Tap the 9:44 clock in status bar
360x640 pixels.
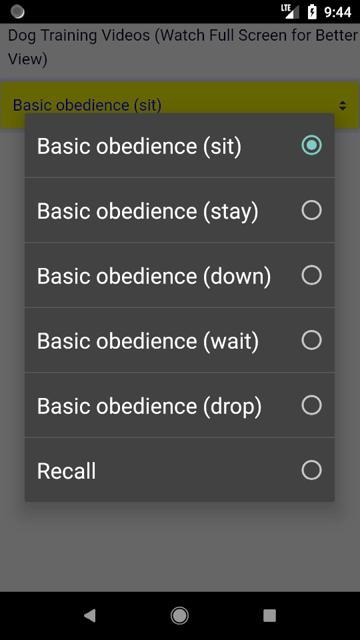[x=338, y=12]
